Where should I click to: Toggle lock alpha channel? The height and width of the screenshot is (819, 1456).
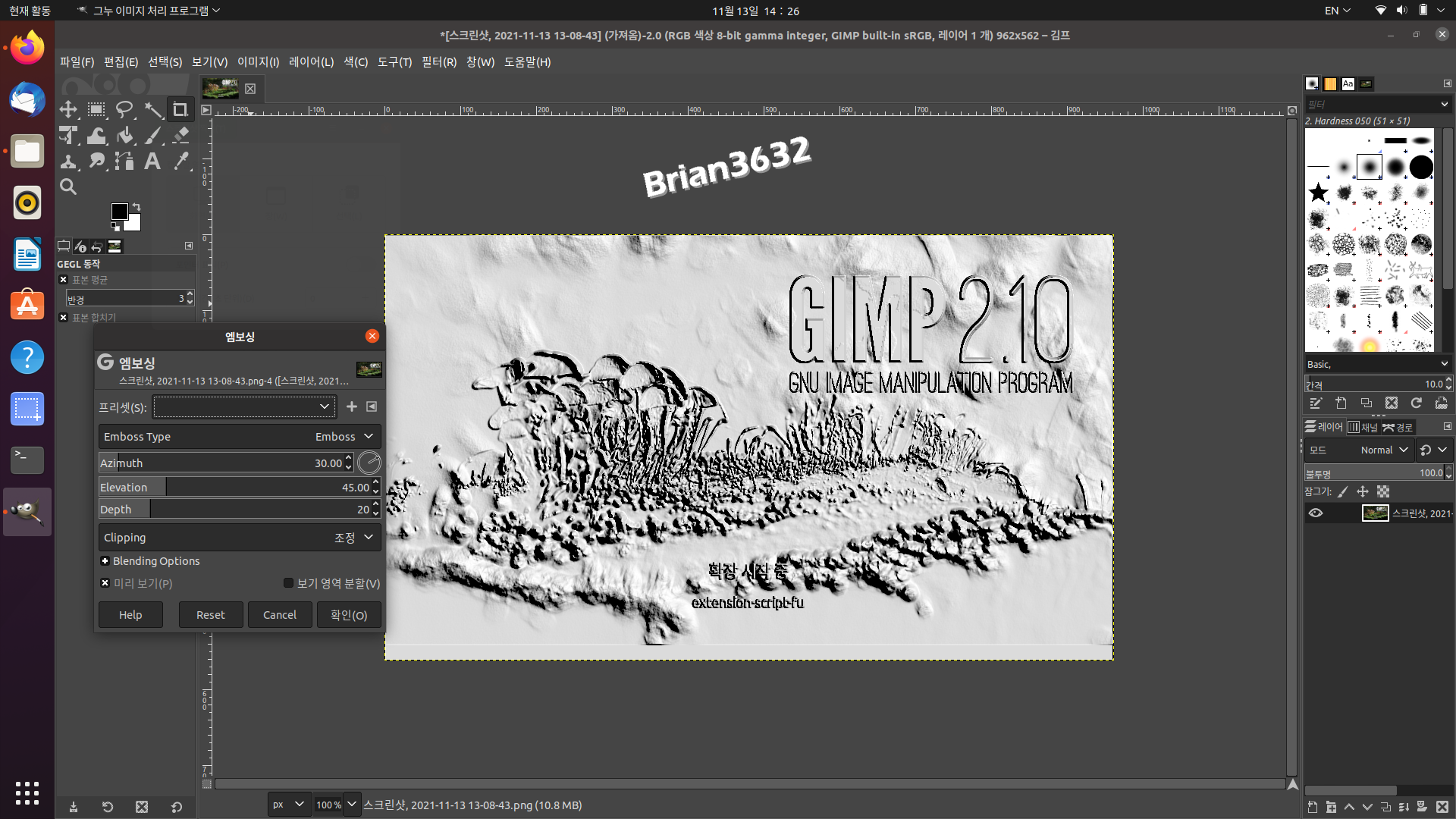point(1383,492)
